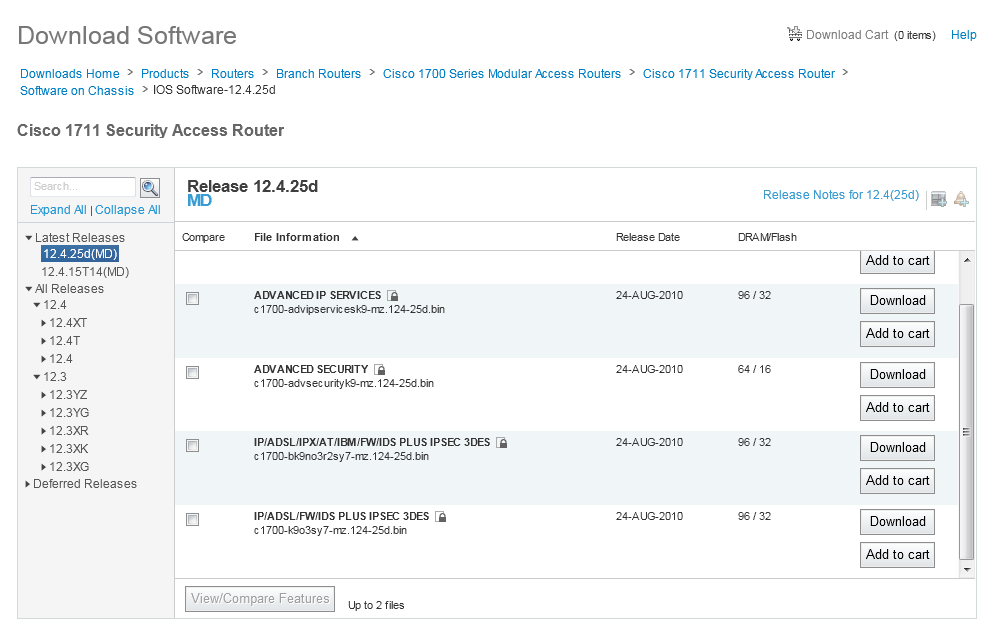The width and height of the screenshot is (988, 623).
Task: Expand the 12.3YZ release node
Action: point(43,396)
